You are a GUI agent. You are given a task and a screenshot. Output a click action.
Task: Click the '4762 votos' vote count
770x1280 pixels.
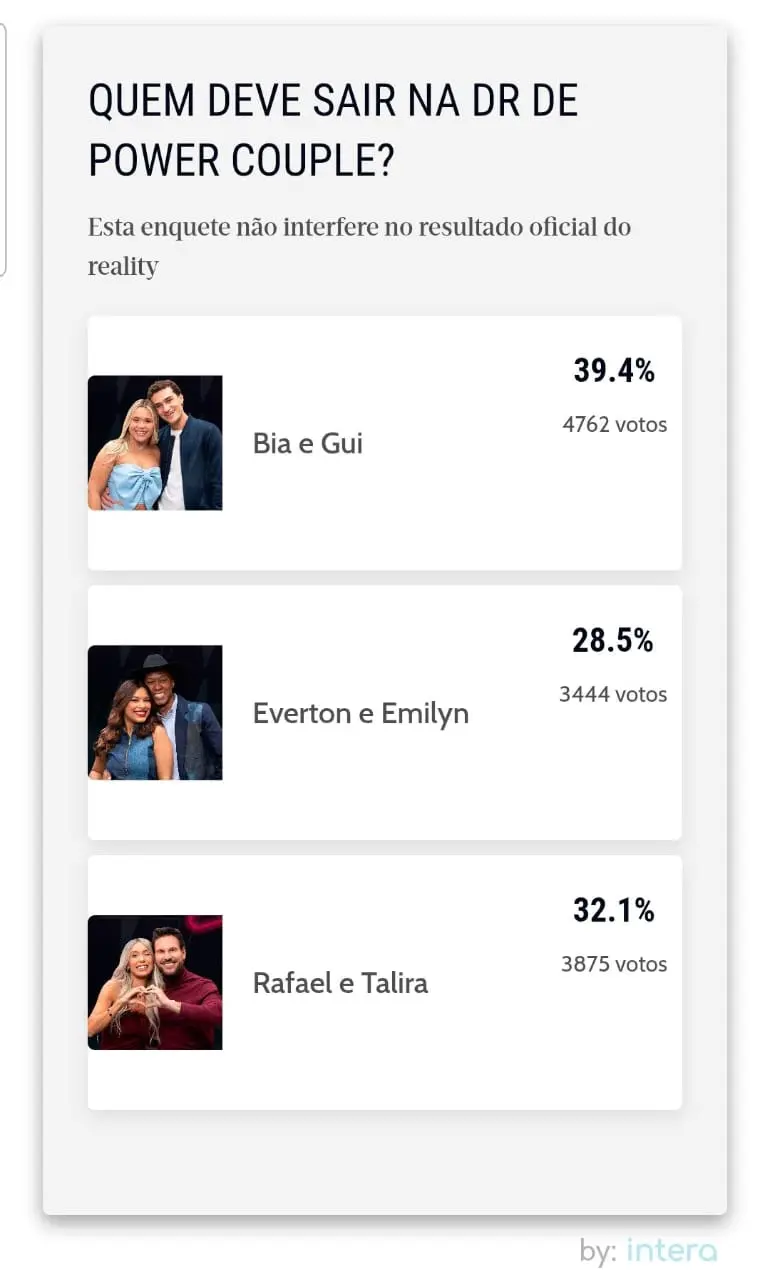pyautogui.click(x=614, y=424)
